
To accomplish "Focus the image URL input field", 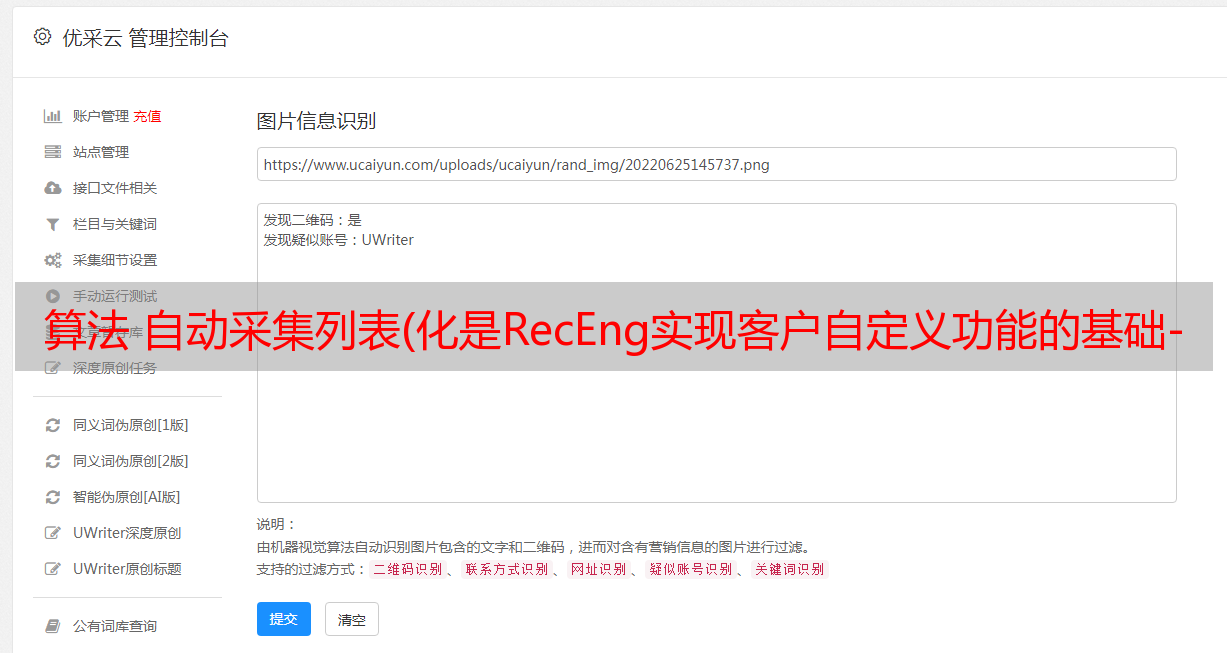I will (x=716, y=164).
